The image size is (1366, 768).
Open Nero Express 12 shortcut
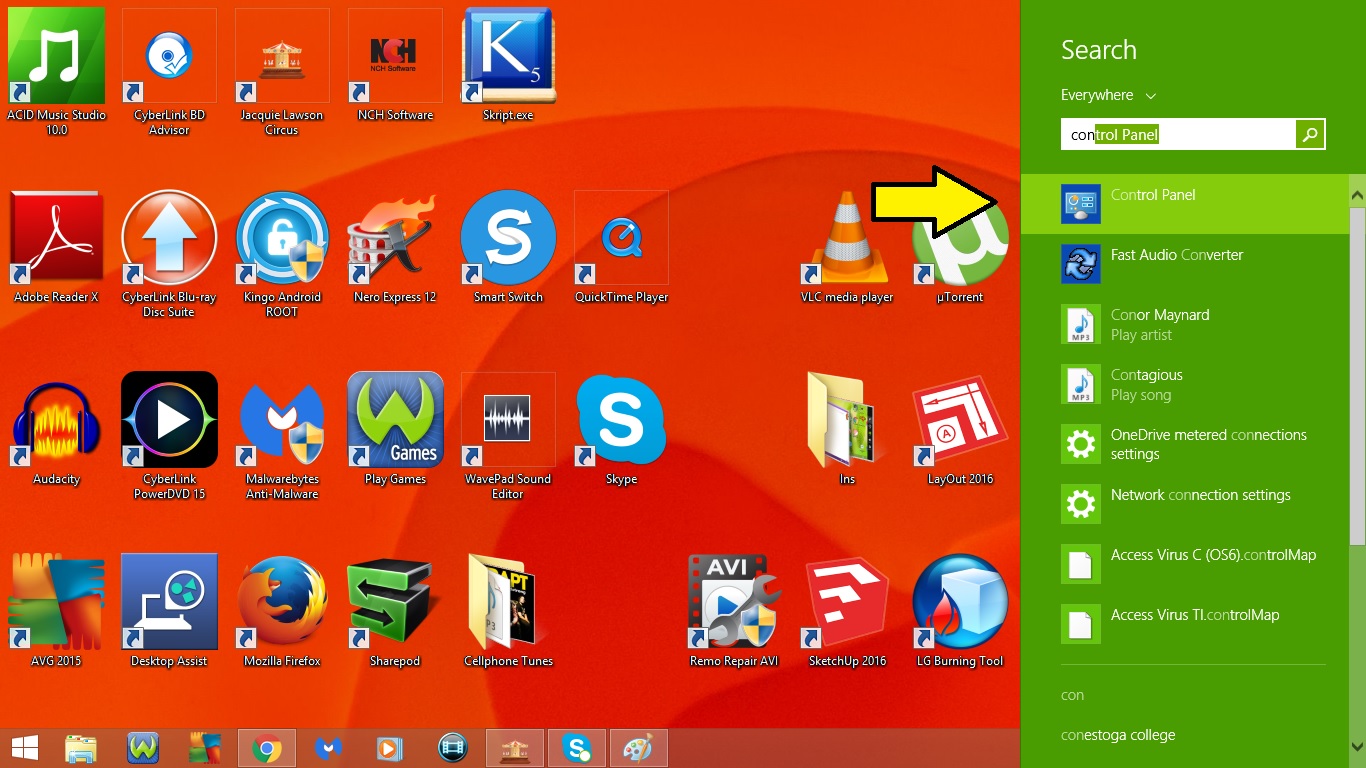click(395, 238)
